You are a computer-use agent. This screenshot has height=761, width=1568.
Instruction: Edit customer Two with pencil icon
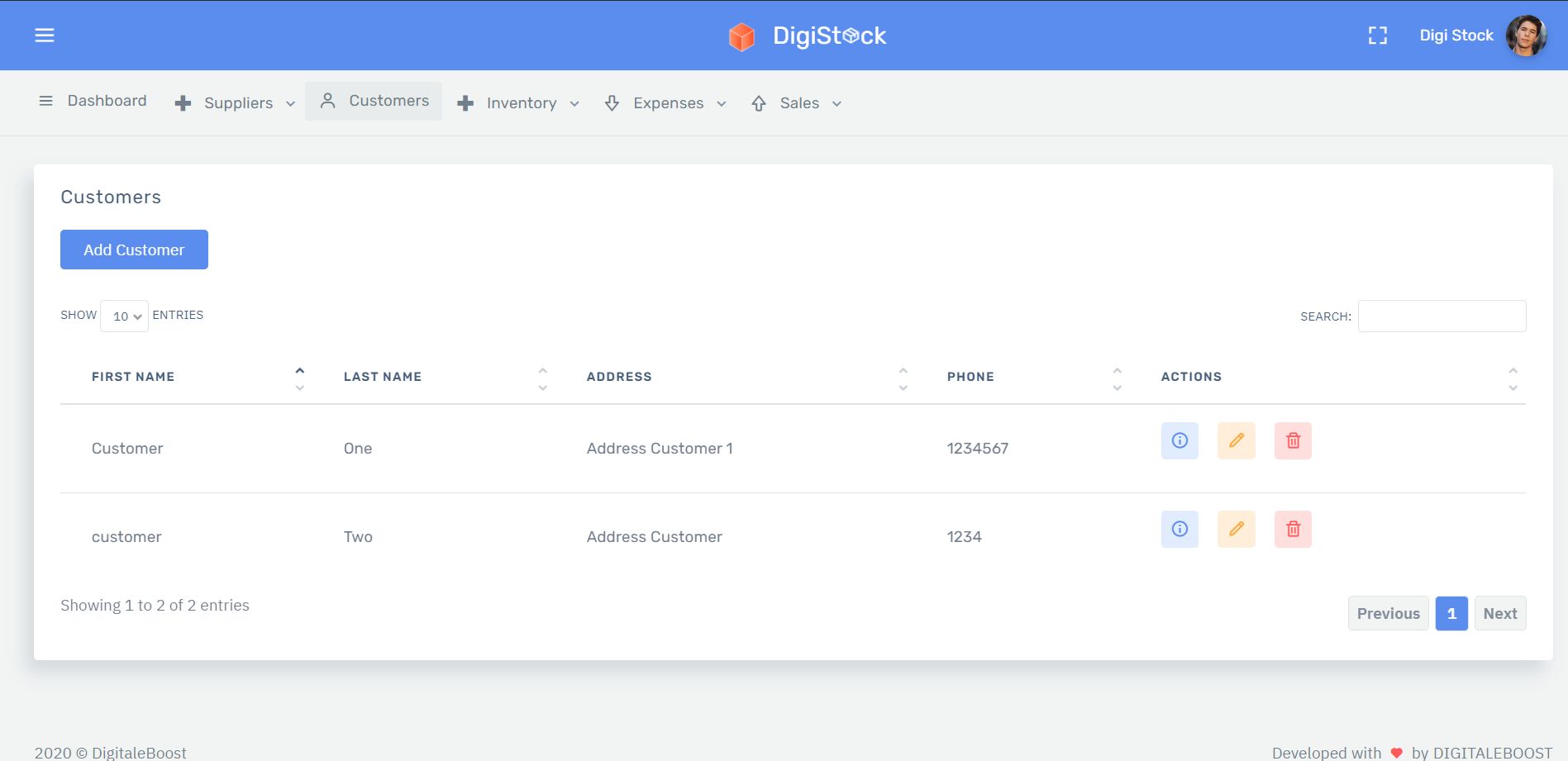(x=1237, y=529)
